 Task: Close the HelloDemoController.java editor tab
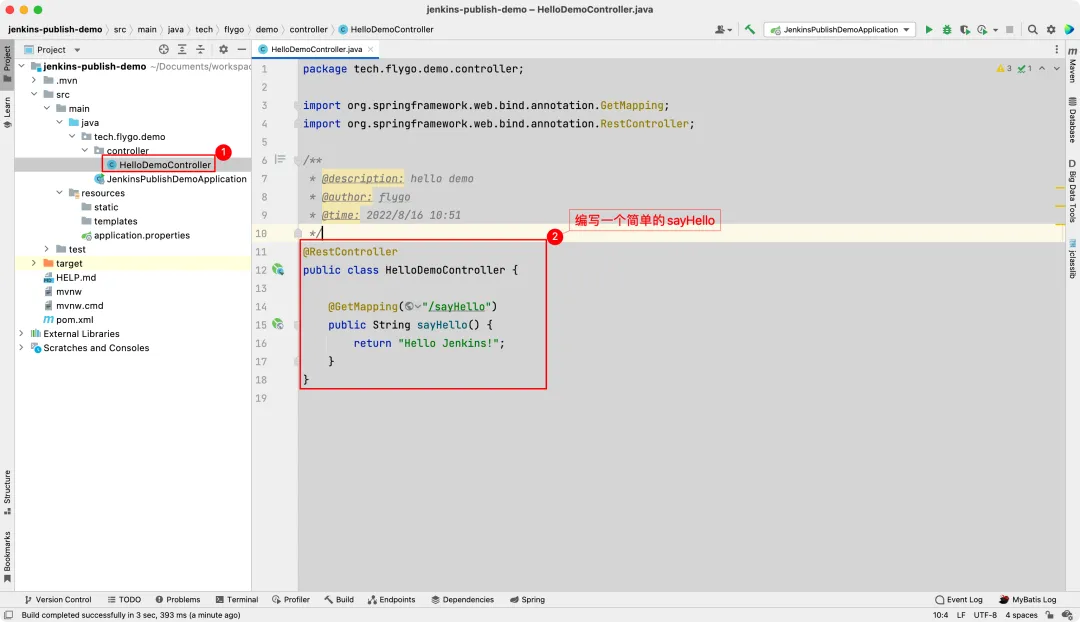coord(371,50)
